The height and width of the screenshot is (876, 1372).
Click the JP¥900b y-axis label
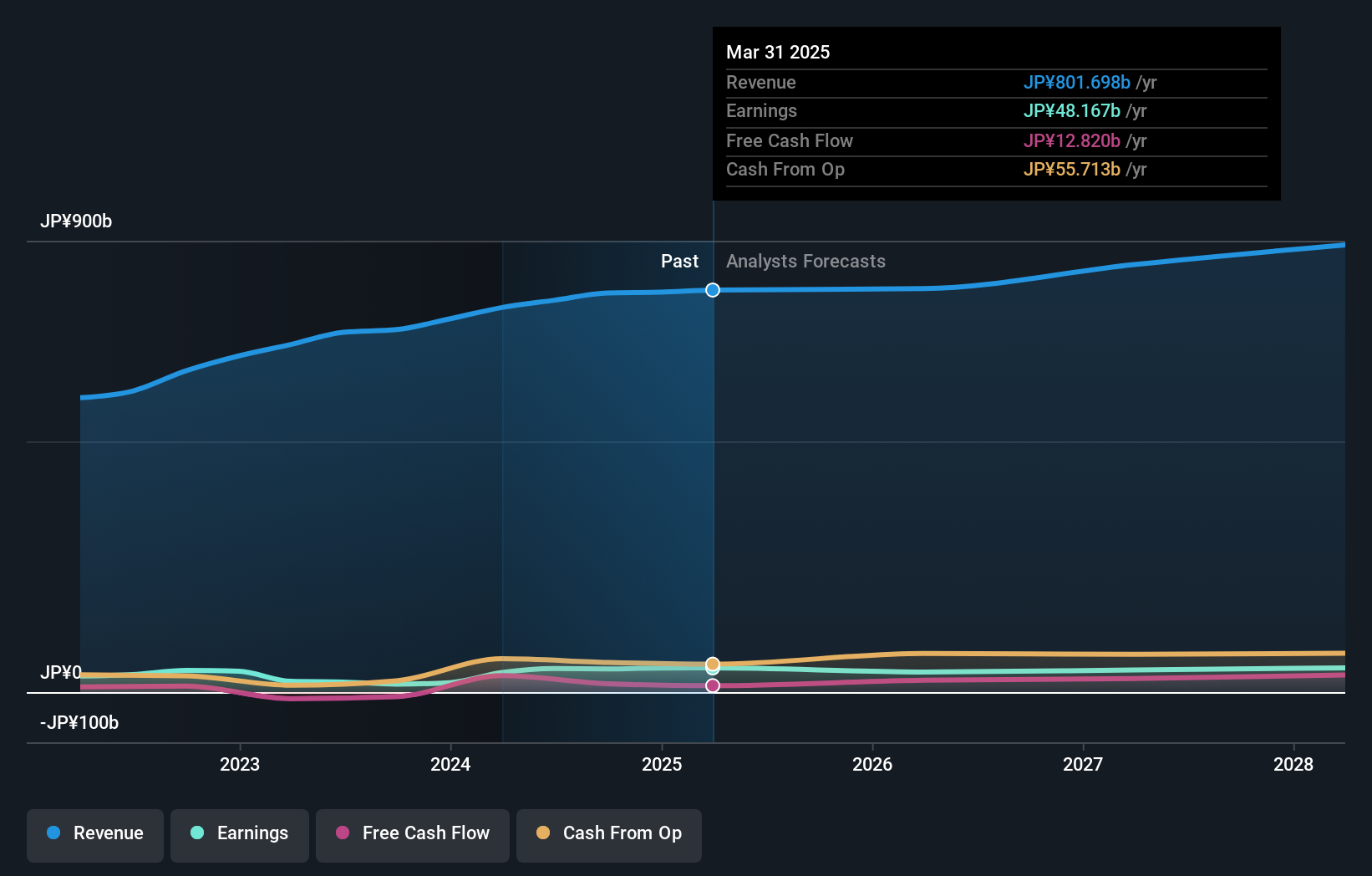pyautogui.click(x=76, y=222)
